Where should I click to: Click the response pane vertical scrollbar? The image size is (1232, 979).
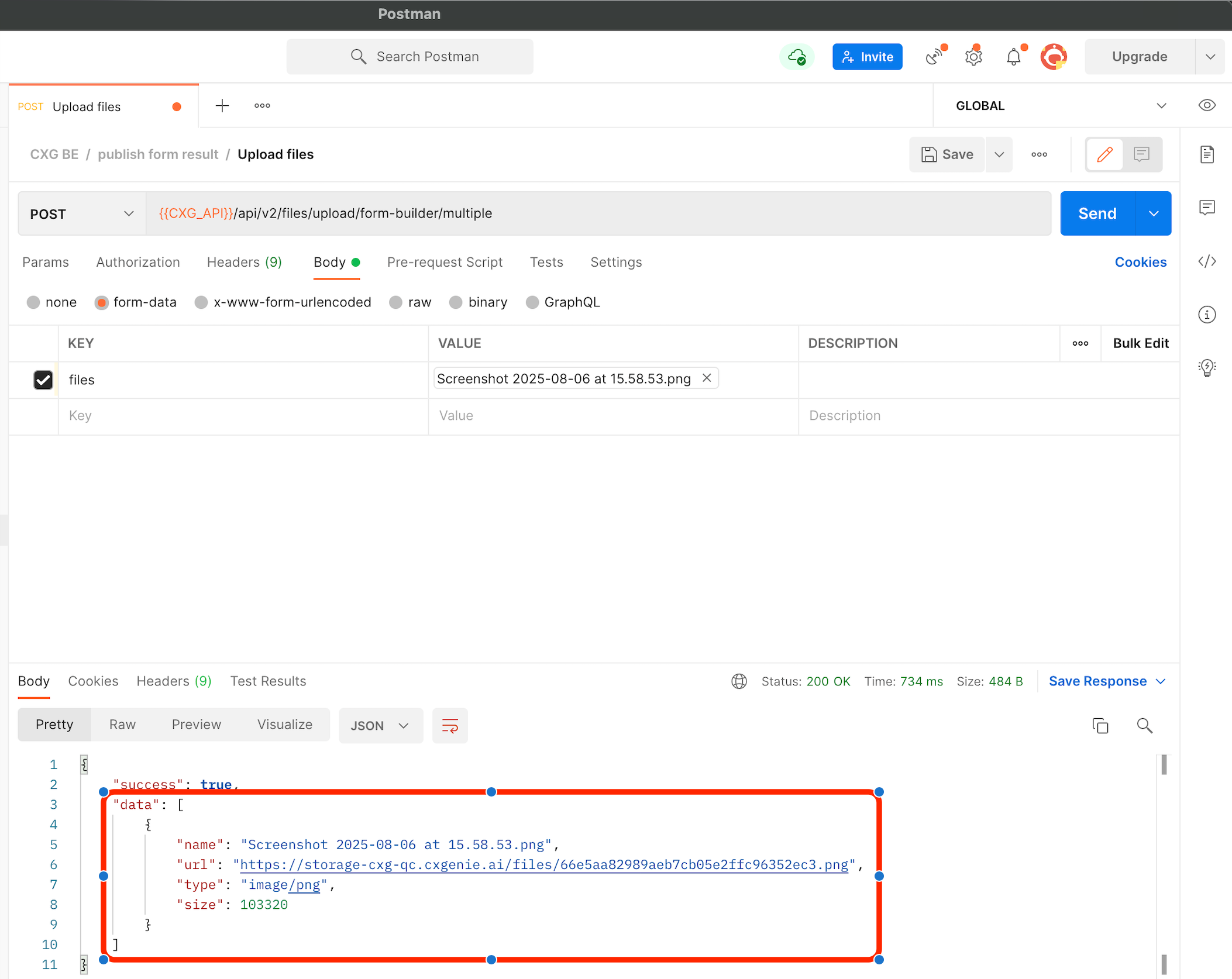tap(1164, 765)
